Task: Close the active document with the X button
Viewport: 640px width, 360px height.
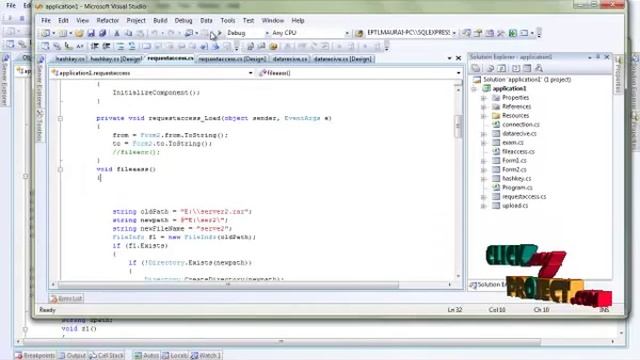Action: tap(458, 58)
